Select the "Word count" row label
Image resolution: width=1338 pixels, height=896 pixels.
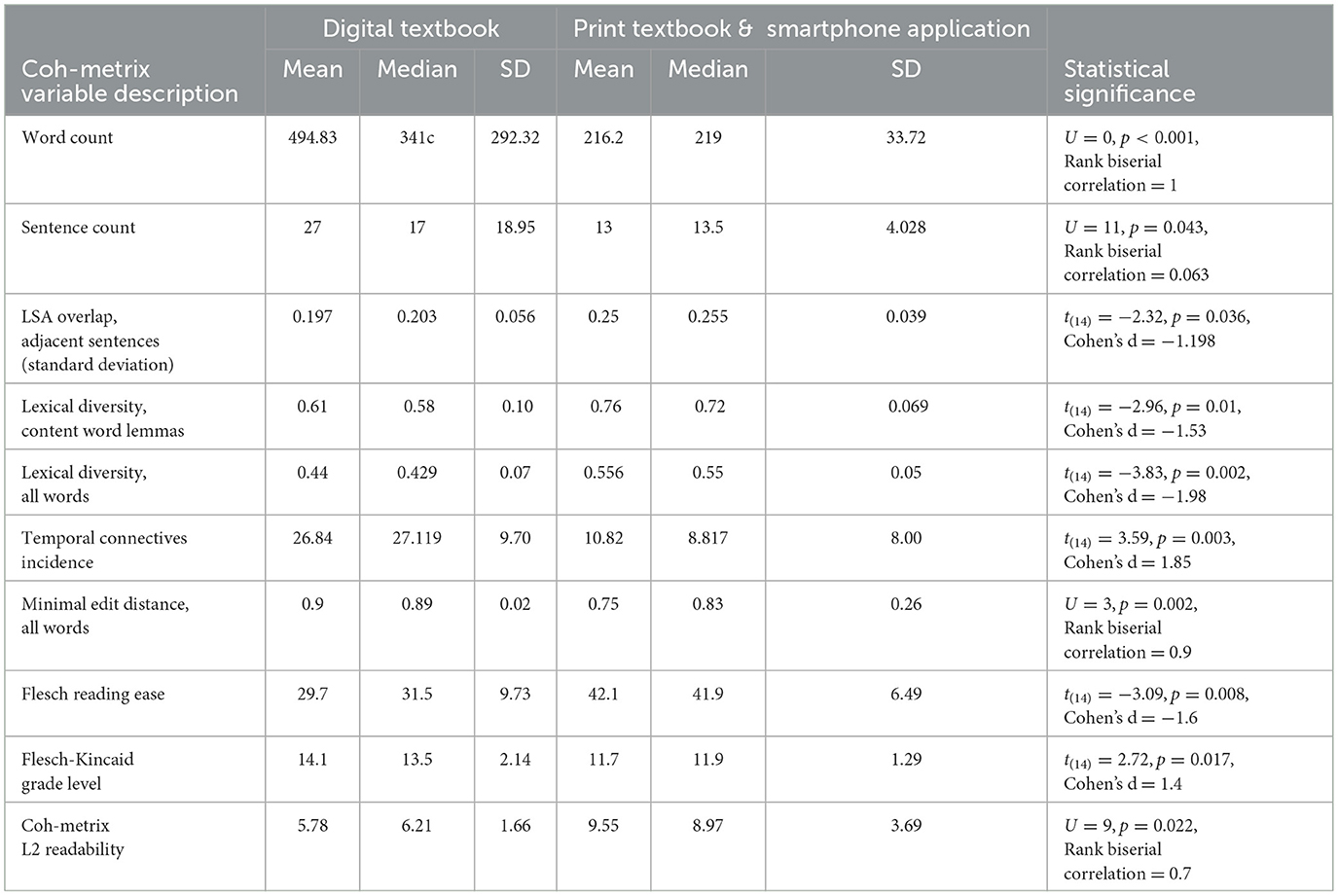(x=67, y=138)
